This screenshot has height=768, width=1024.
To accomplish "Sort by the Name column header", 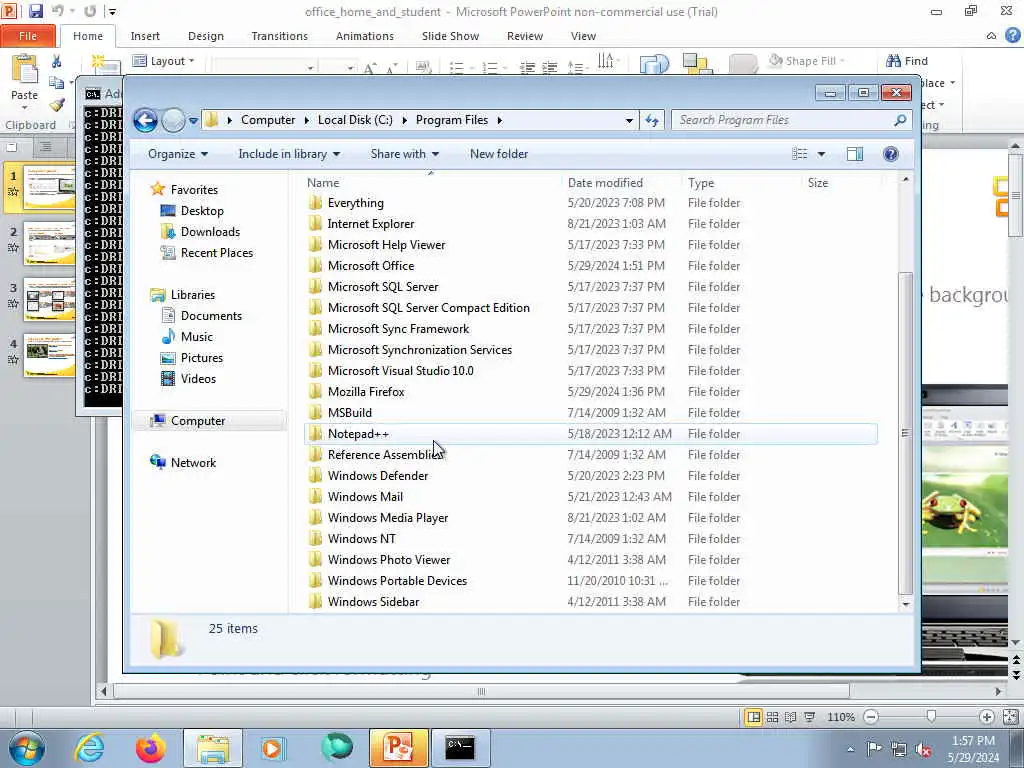I will pyautogui.click(x=432, y=183).
